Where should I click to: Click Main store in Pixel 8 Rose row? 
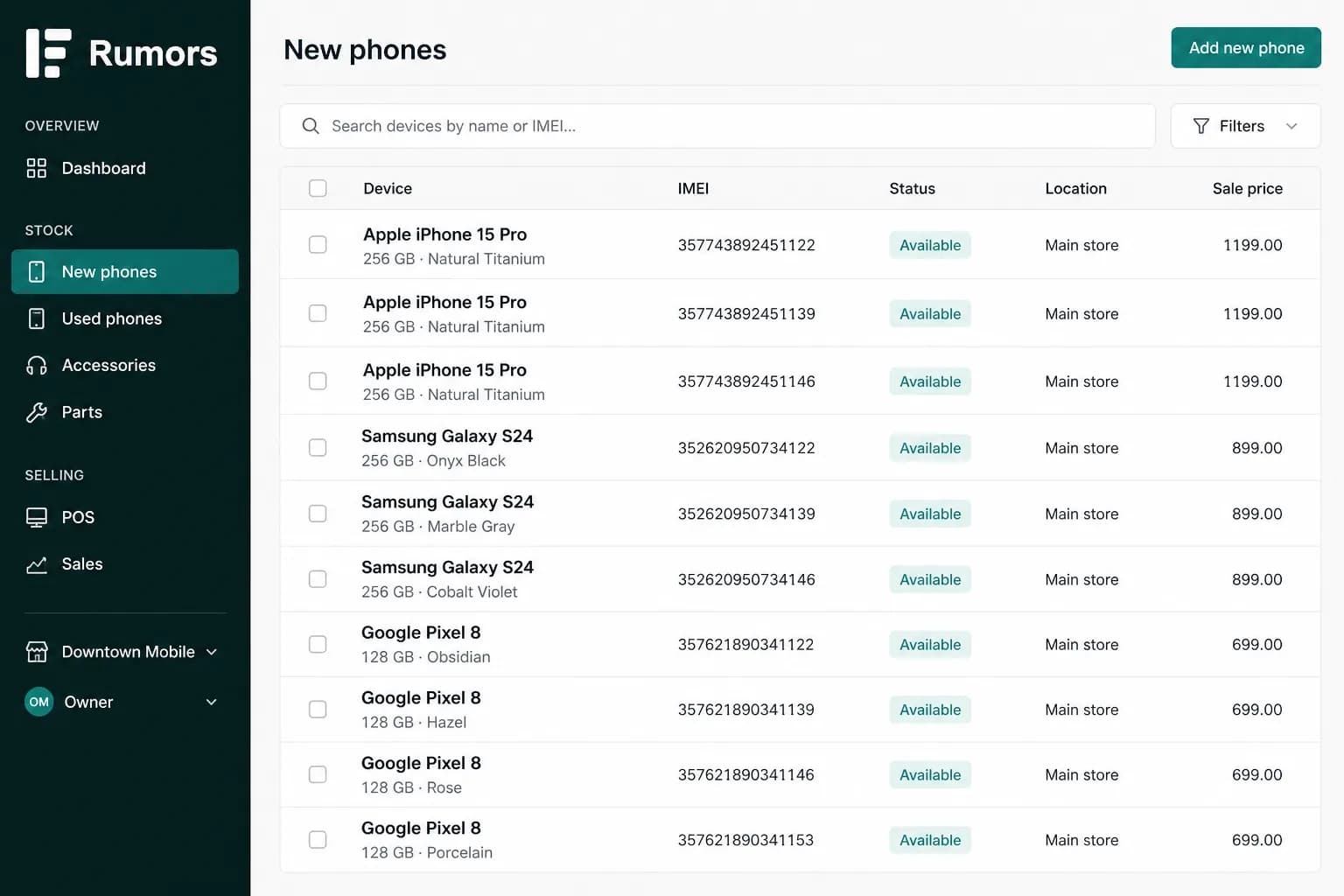click(x=1081, y=774)
